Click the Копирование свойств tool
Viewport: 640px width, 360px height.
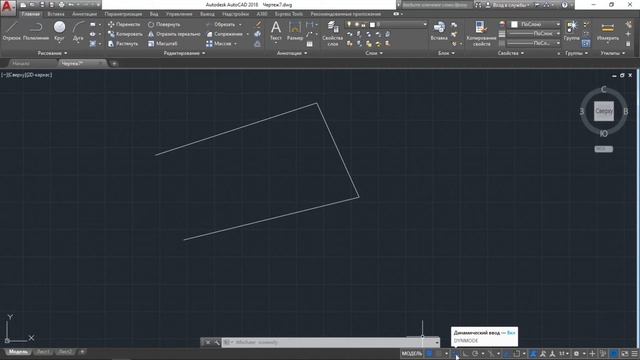click(481, 33)
